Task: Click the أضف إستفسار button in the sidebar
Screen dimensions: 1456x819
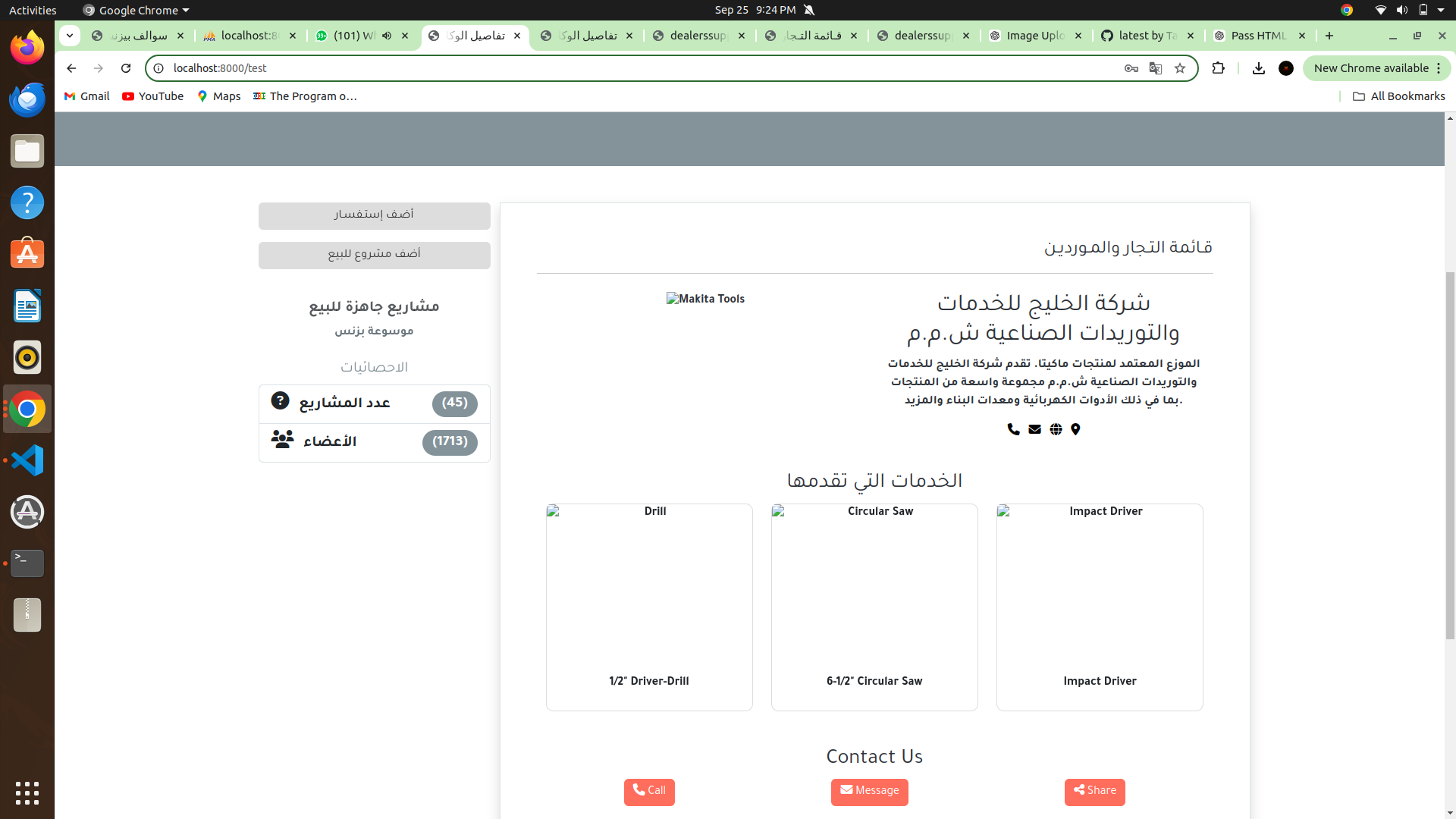Action: click(374, 215)
